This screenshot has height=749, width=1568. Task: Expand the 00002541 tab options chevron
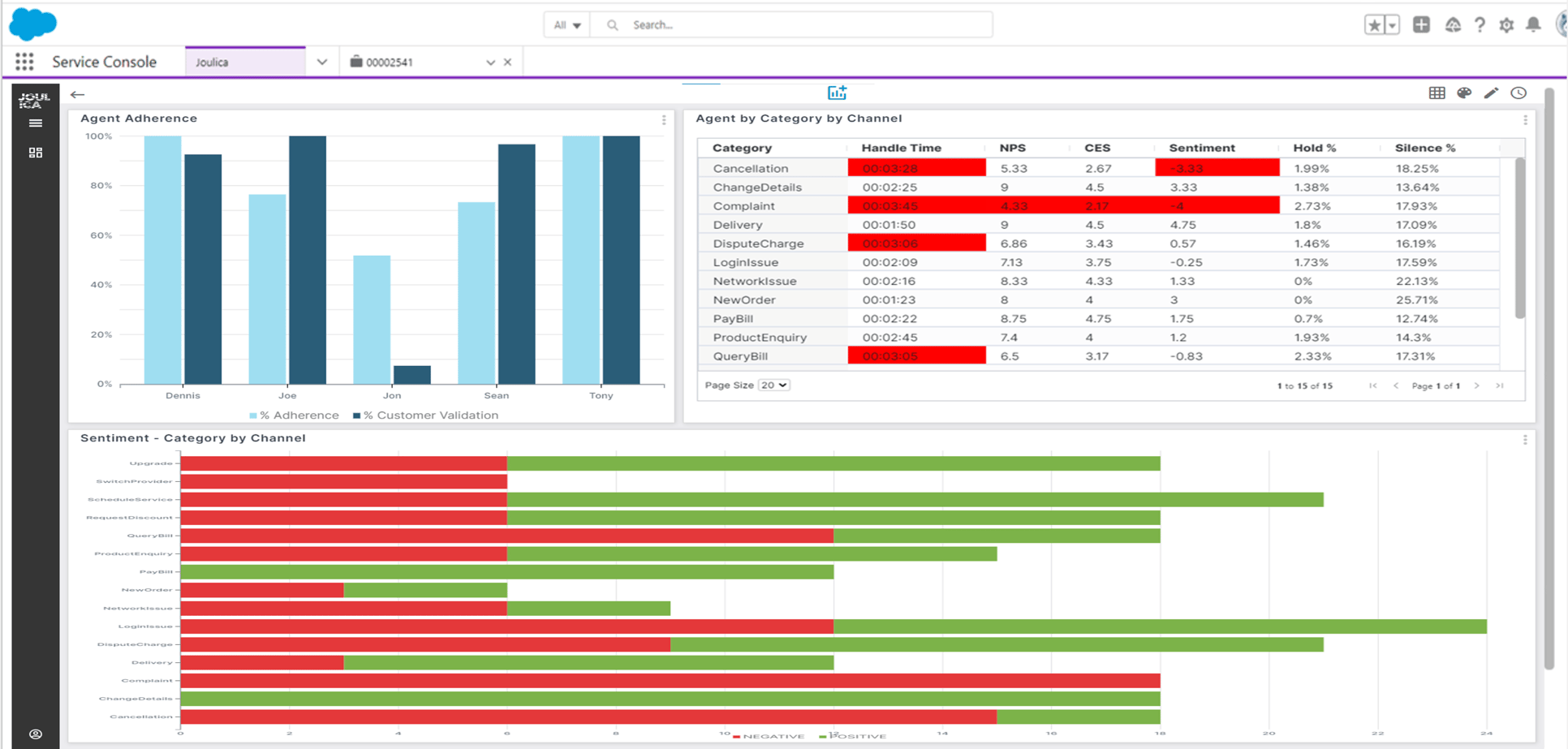pyautogui.click(x=490, y=62)
